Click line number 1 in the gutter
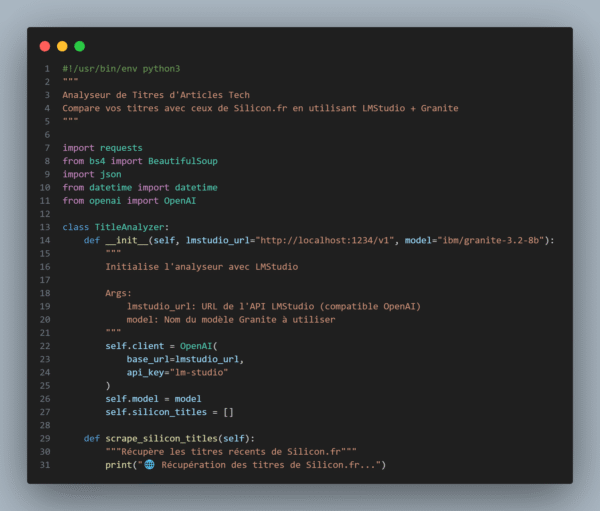The image size is (600, 511). point(47,69)
